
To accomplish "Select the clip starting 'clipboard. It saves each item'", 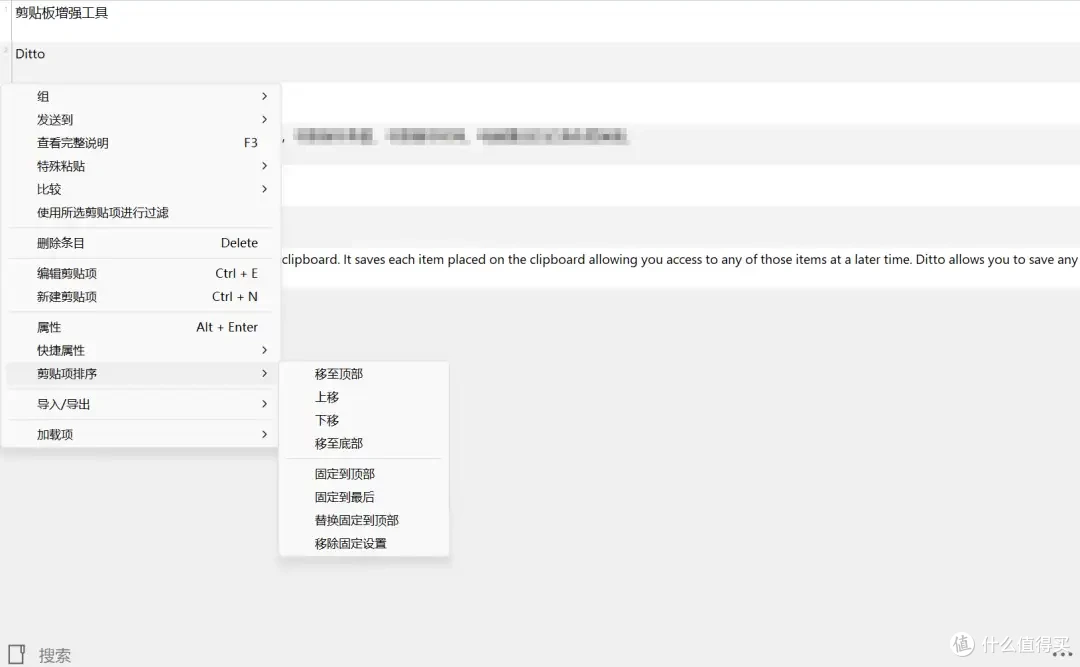I will [x=680, y=267].
